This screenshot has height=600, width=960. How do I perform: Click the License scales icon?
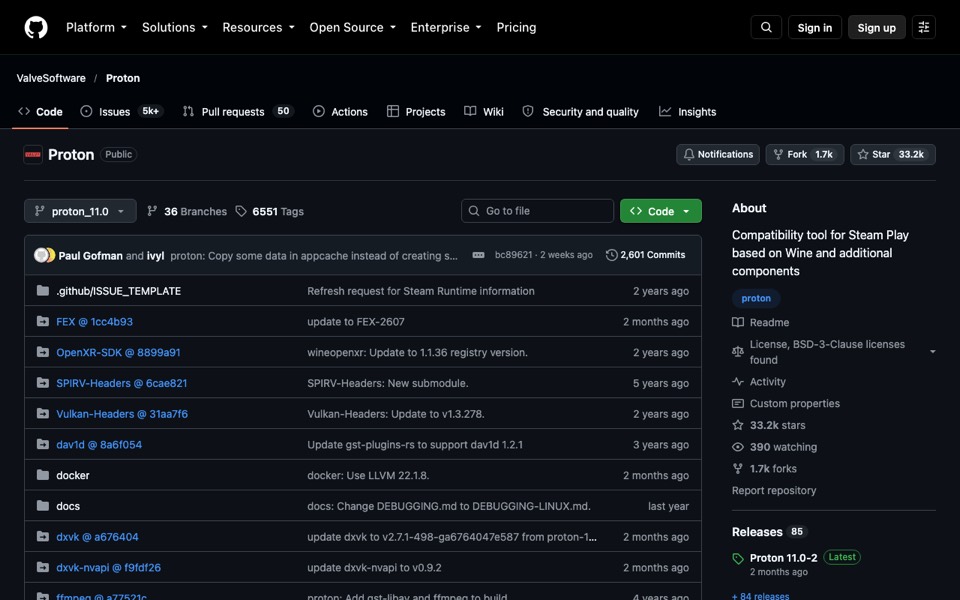click(738, 352)
